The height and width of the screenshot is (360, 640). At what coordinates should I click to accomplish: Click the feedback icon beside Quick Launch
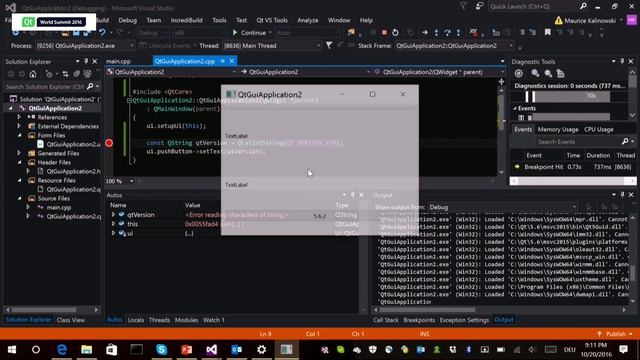tap(479, 6)
